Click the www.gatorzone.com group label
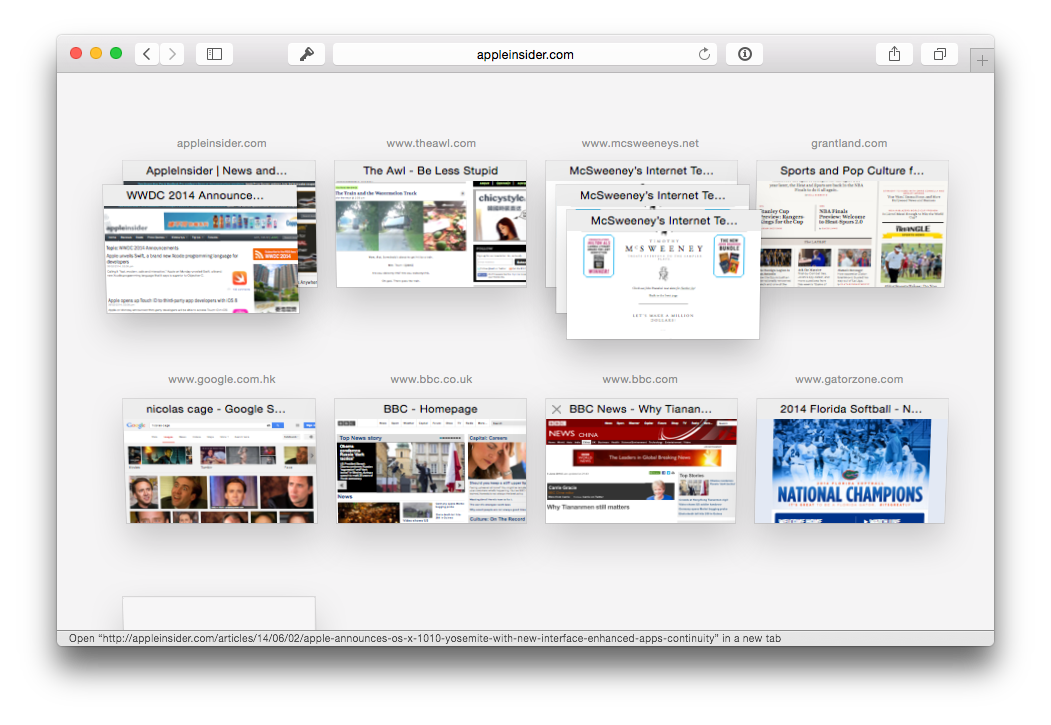 849,379
